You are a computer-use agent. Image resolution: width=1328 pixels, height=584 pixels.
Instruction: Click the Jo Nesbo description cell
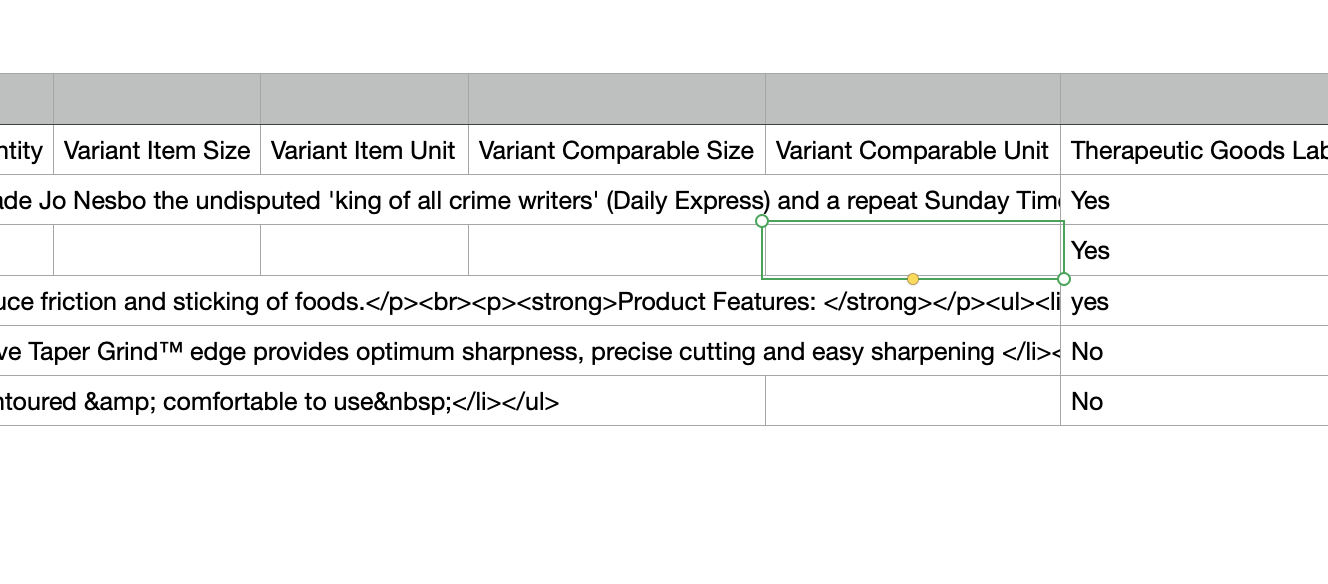pos(530,200)
